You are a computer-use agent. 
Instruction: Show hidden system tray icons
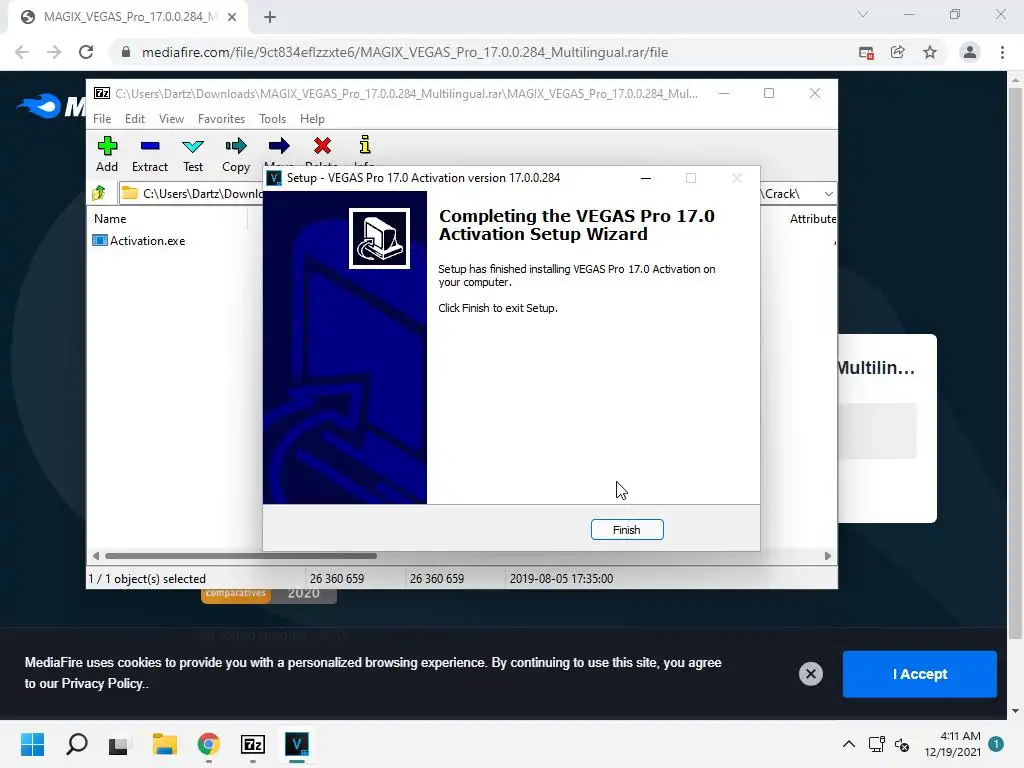click(x=848, y=744)
